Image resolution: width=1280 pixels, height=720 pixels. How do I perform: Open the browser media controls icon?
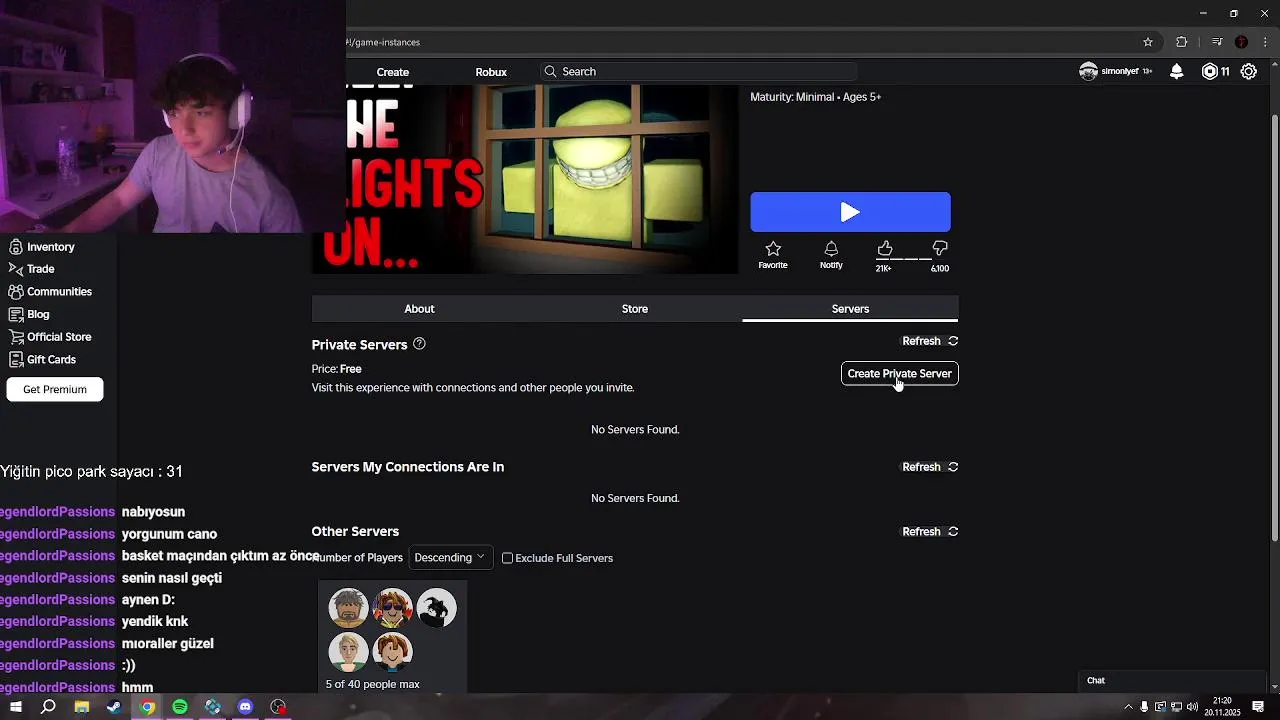(1217, 42)
